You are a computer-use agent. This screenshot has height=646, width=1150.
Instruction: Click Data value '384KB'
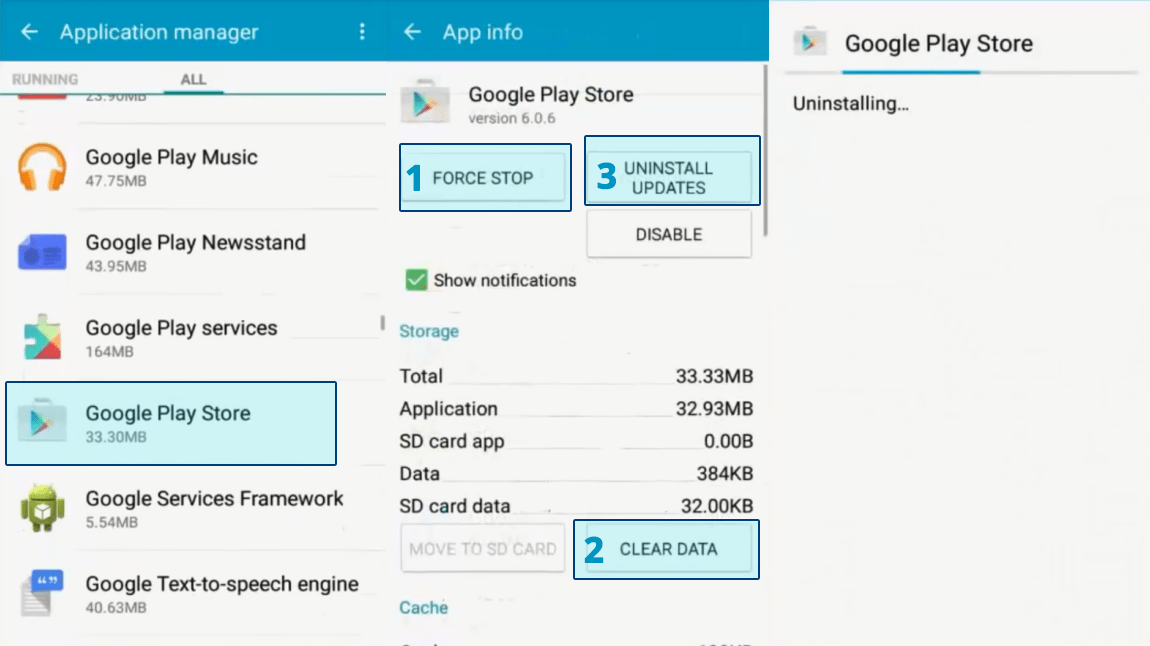[725, 473]
